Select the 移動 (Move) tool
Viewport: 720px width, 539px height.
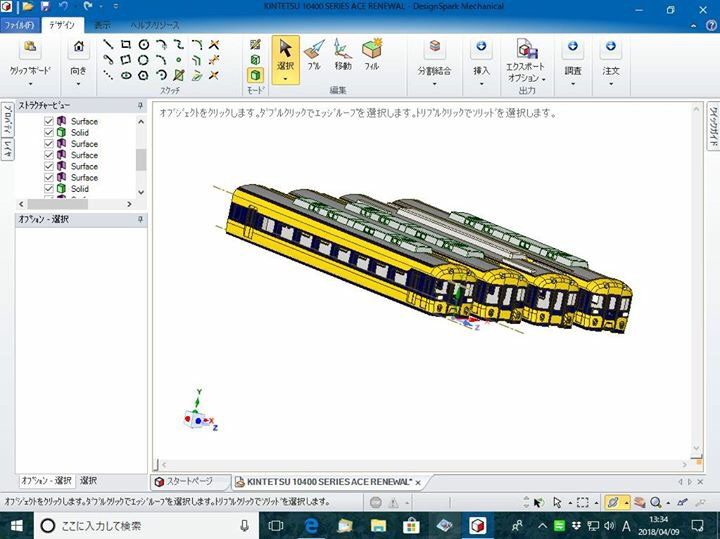[343, 55]
